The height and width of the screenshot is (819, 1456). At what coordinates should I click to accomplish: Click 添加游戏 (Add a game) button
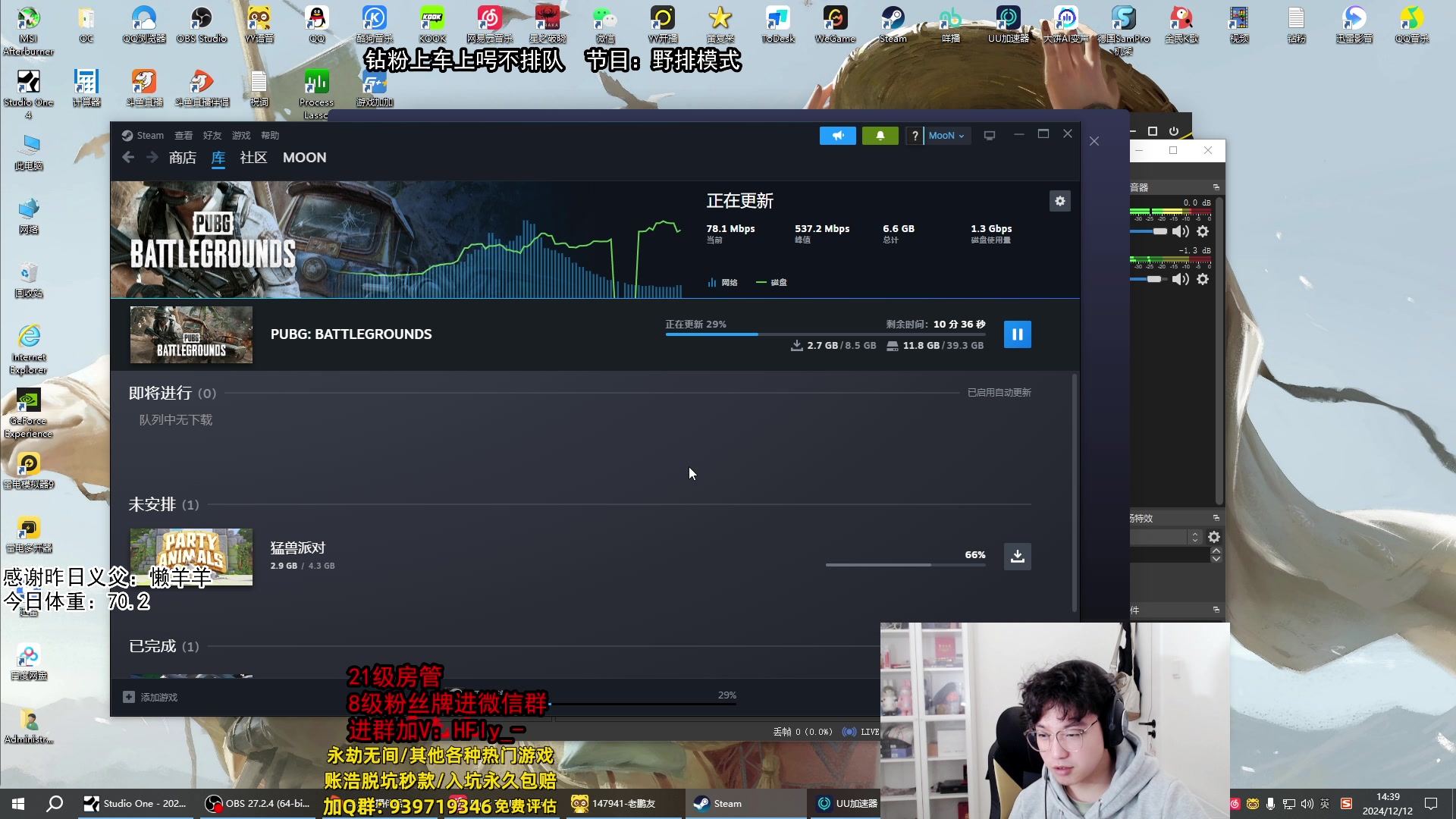[150, 697]
